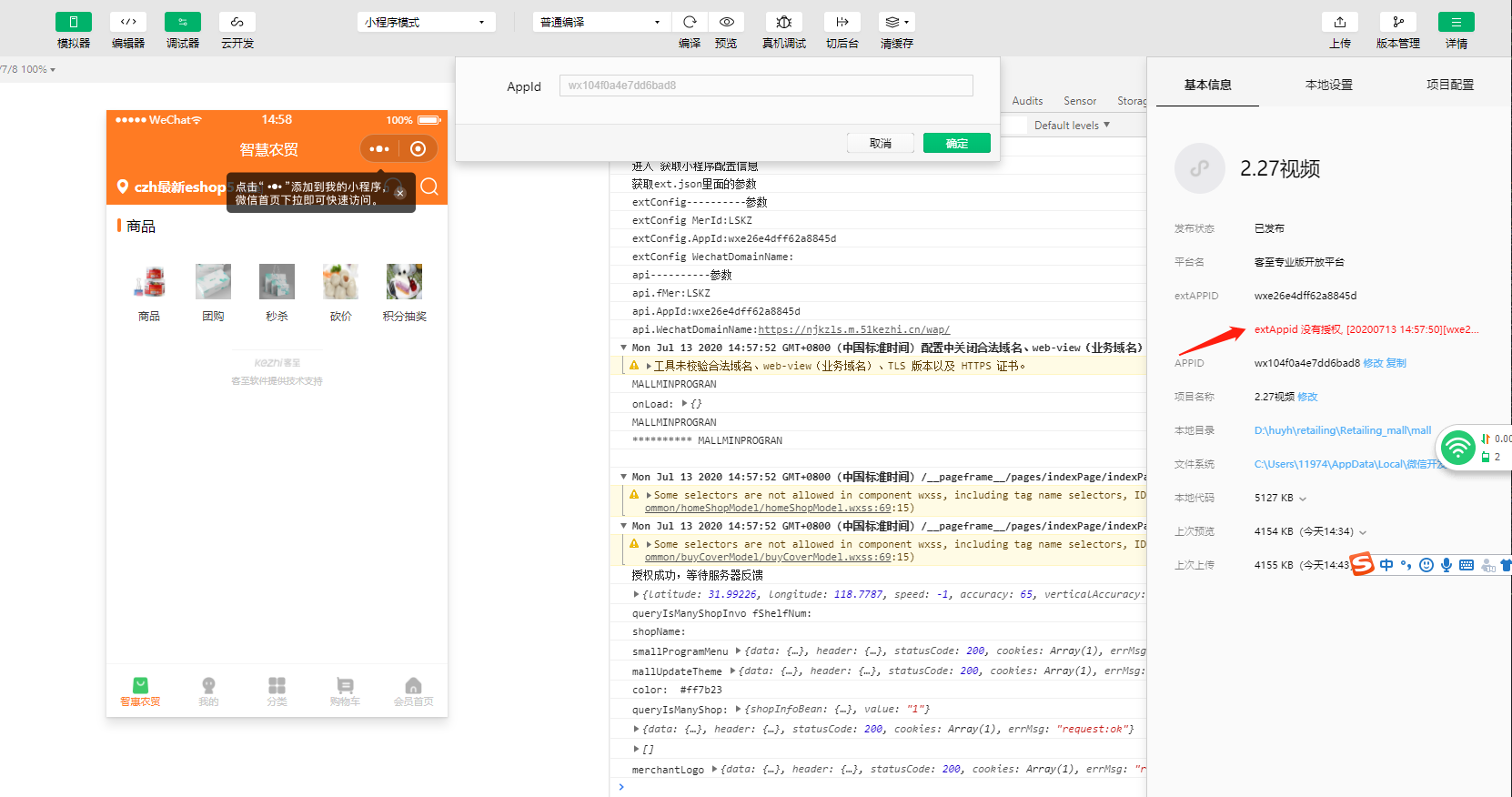Select the 智惠农贸 bottom tab

140,691
